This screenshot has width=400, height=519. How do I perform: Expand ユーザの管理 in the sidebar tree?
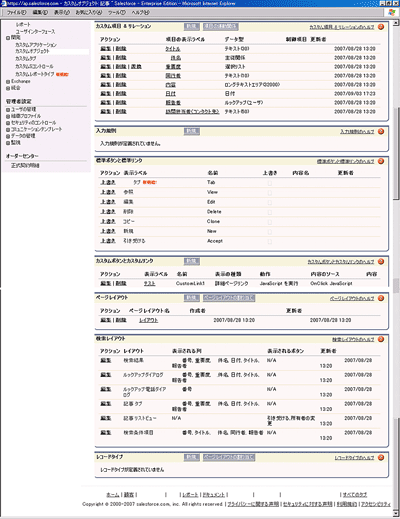[x=8, y=110]
